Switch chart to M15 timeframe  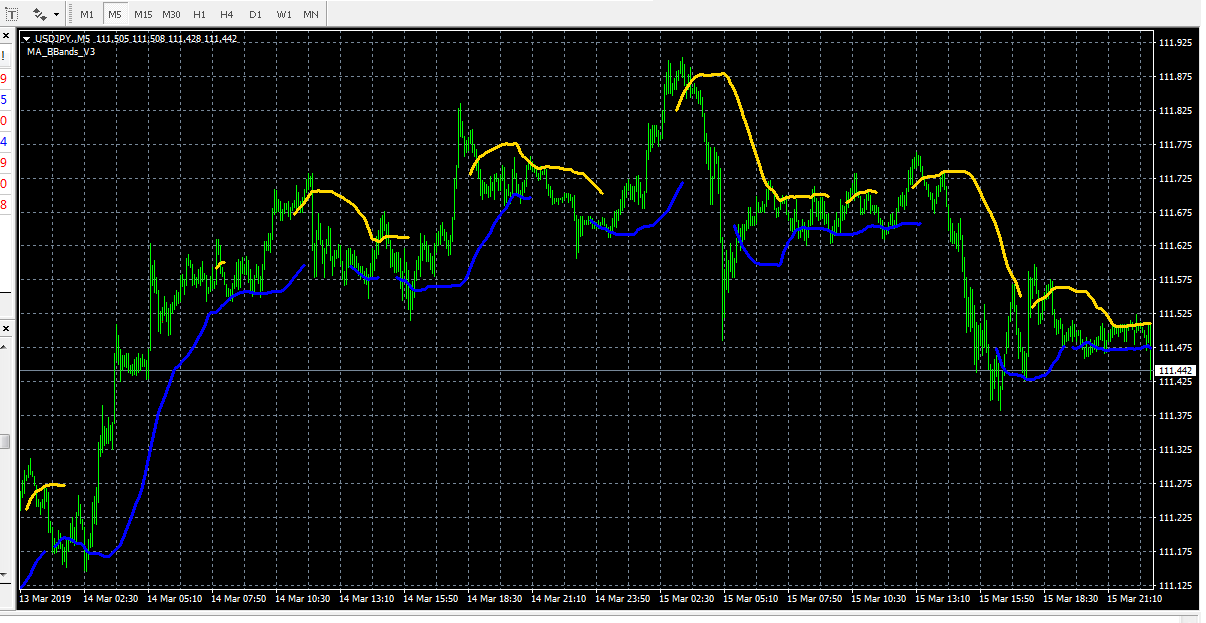[143, 15]
